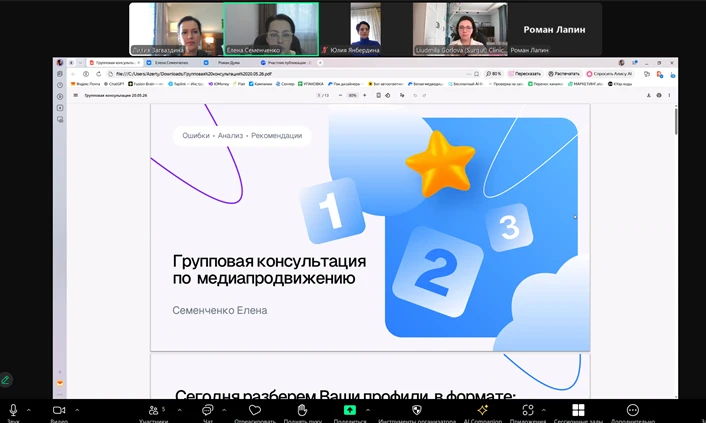The height and width of the screenshot is (423, 706).
Task: Click the 80 % zoom indicator in address bar
Action: [x=493, y=74]
